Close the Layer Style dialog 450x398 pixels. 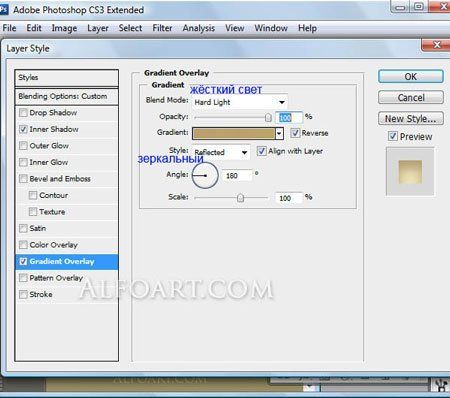coord(437,45)
